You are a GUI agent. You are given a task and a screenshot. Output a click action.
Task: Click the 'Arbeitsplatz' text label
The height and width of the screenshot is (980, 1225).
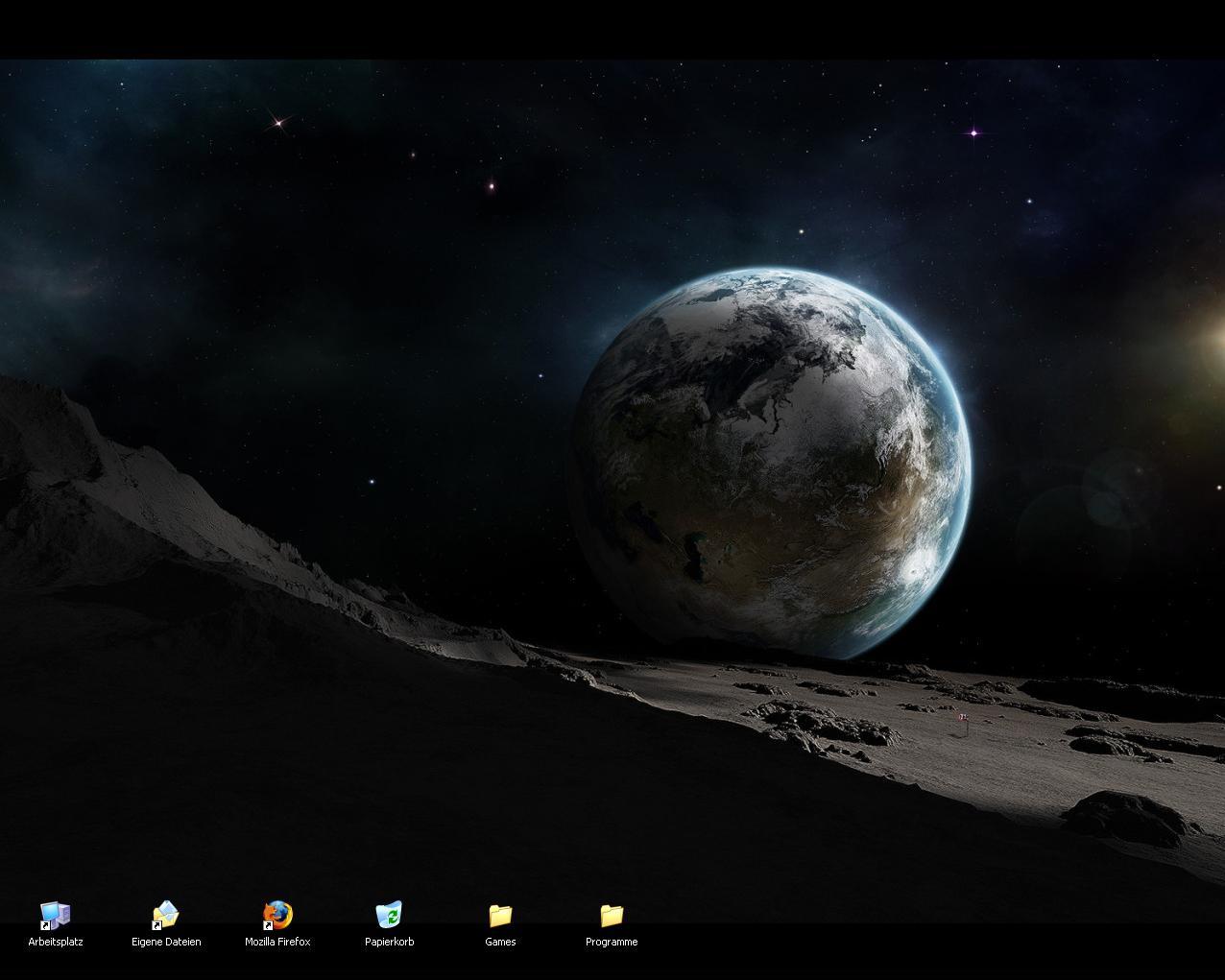pyautogui.click(x=56, y=942)
